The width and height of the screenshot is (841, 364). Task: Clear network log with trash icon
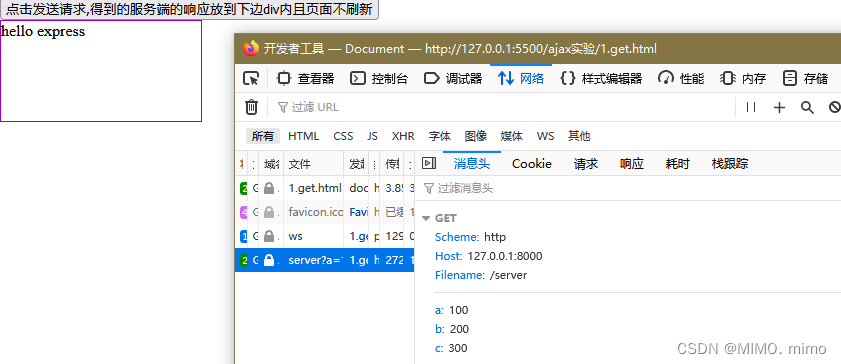coord(251,107)
